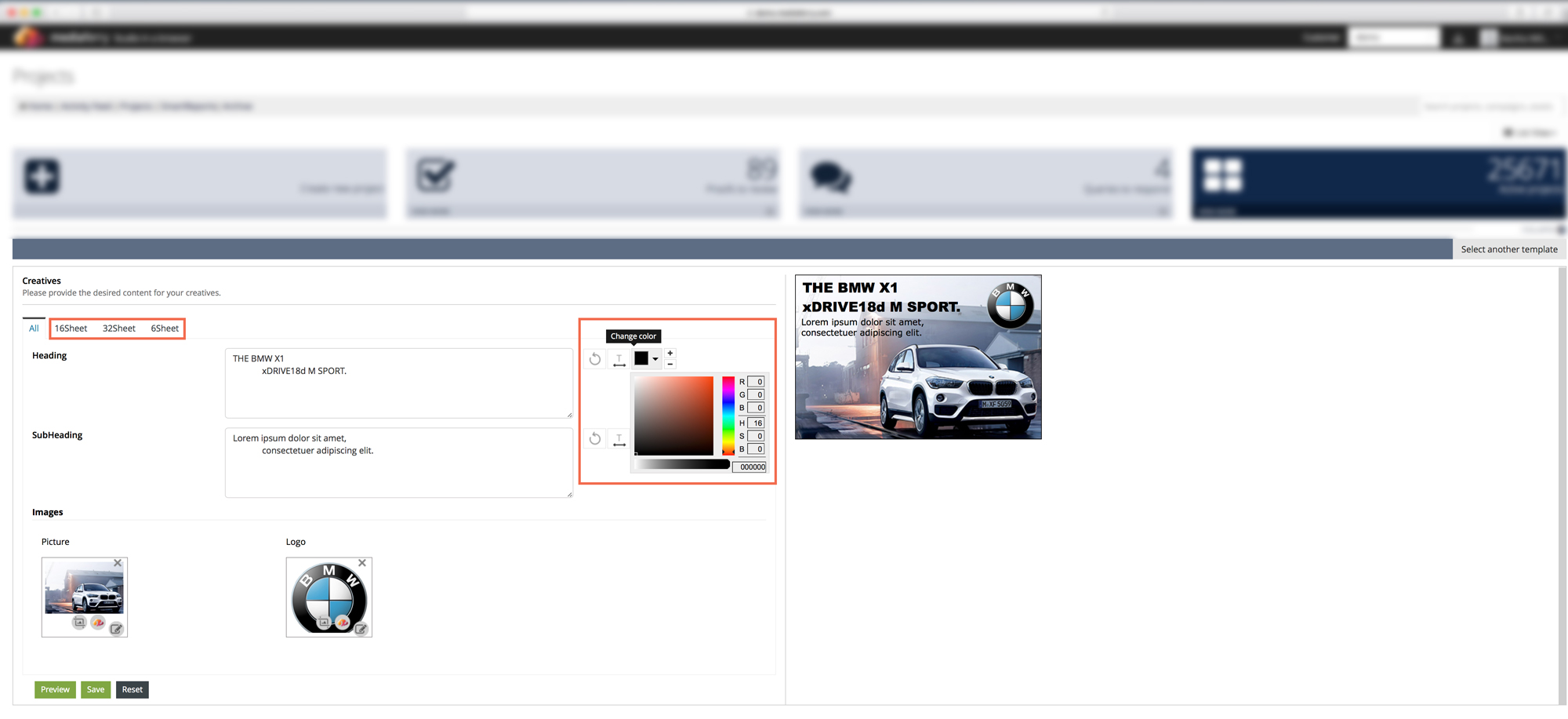The image size is (1568, 719).
Task: Focus the S saturation value field
Action: tap(757, 436)
